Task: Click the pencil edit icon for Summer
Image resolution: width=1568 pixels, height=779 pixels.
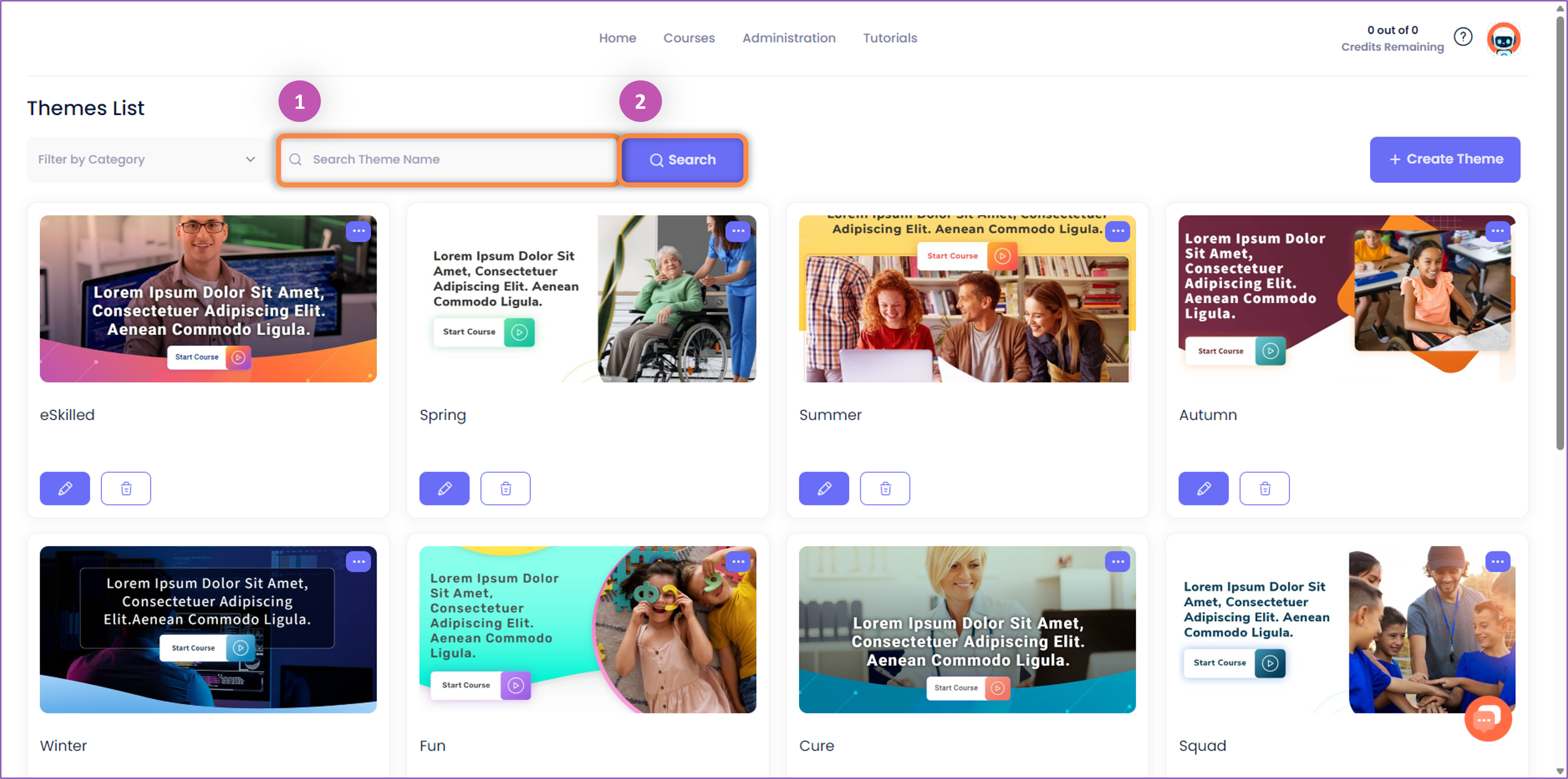Action: [823, 488]
